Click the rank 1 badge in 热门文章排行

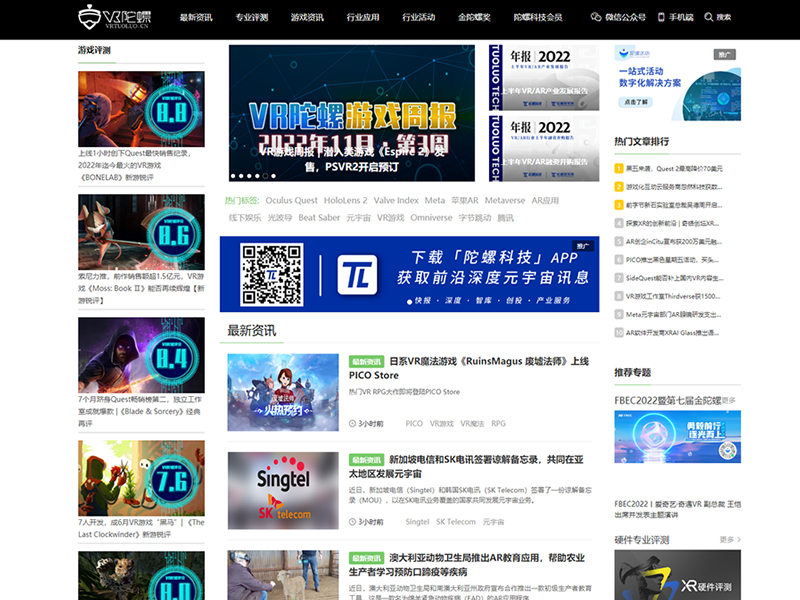click(x=619, y=168)
